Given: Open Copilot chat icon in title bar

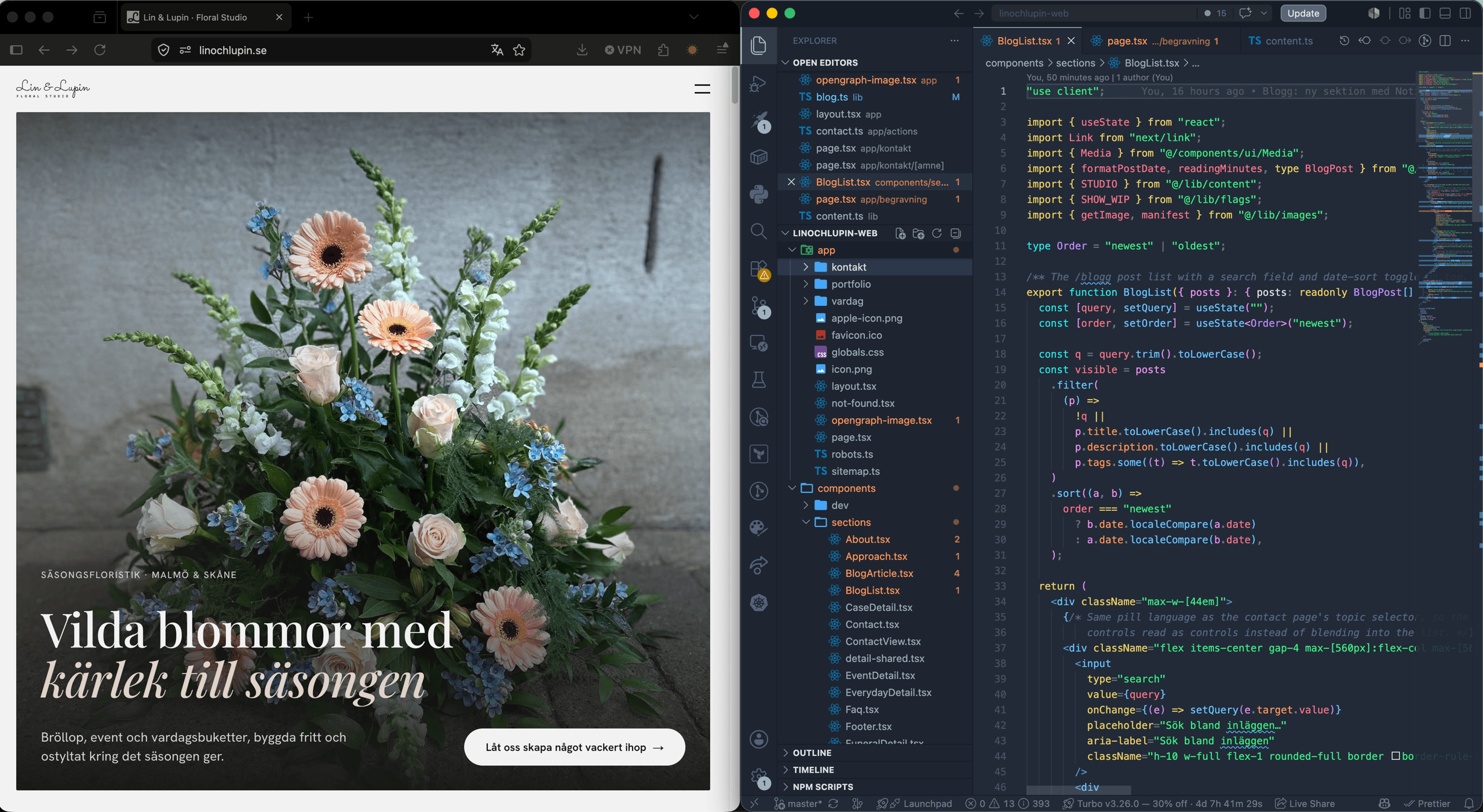Looking at the screenshot, I should tap(1245, 13).
